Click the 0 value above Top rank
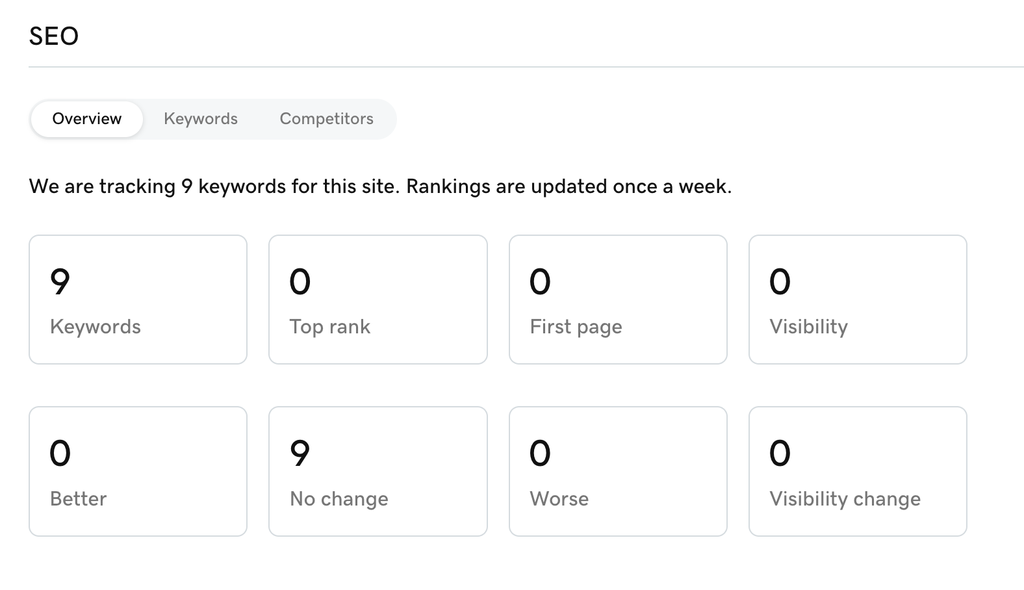The height and width of the screenshot is (590, 1024). pyautogui.click(x=300, y=282)
